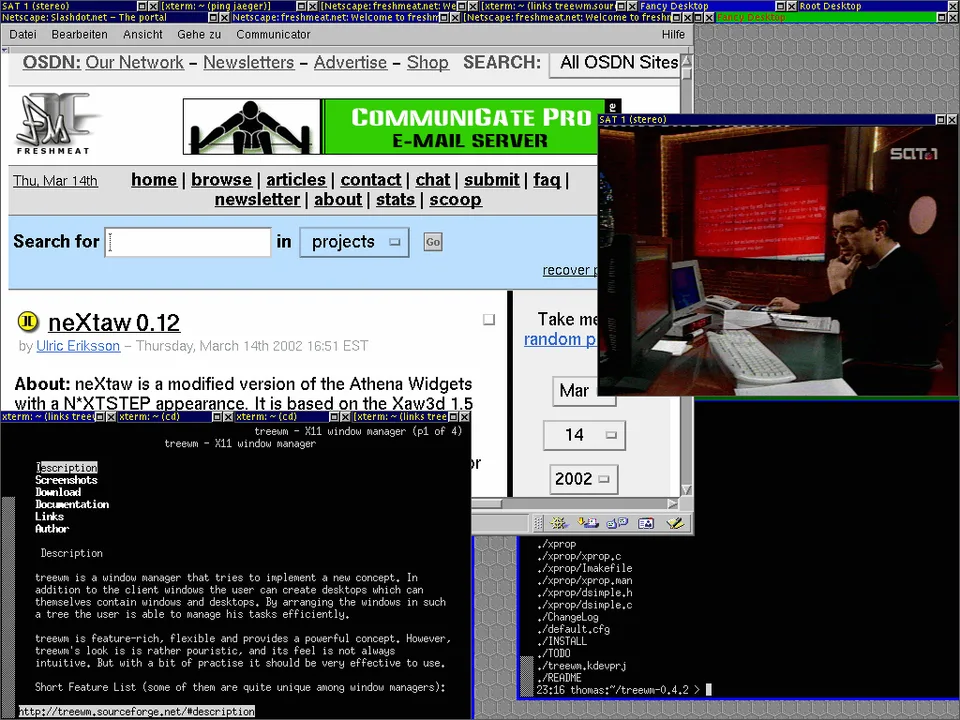Open the Netscape Inbox mail icon

pos(588,523)
